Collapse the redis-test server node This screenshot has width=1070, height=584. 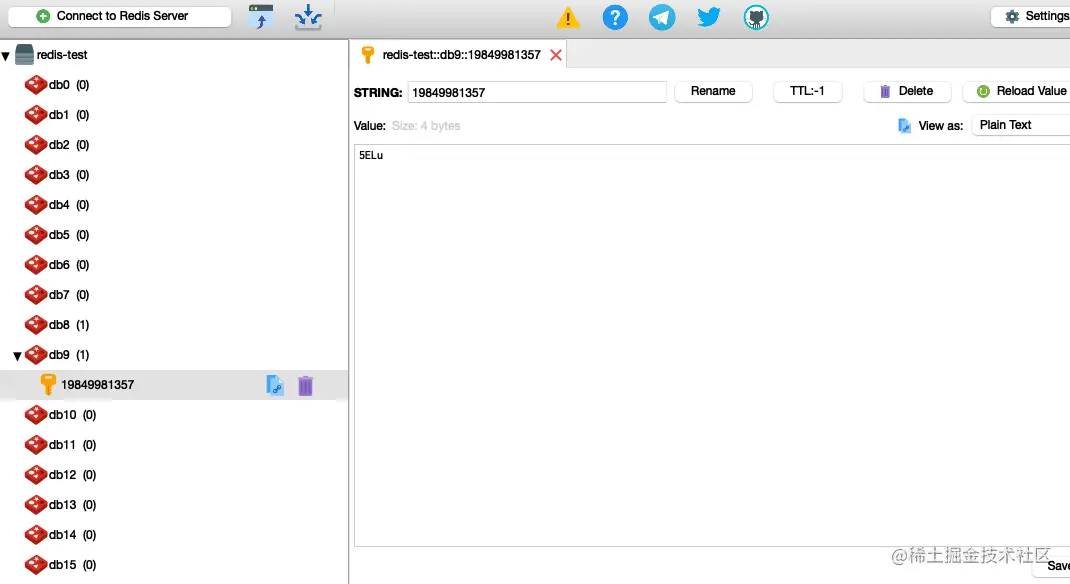5,56
